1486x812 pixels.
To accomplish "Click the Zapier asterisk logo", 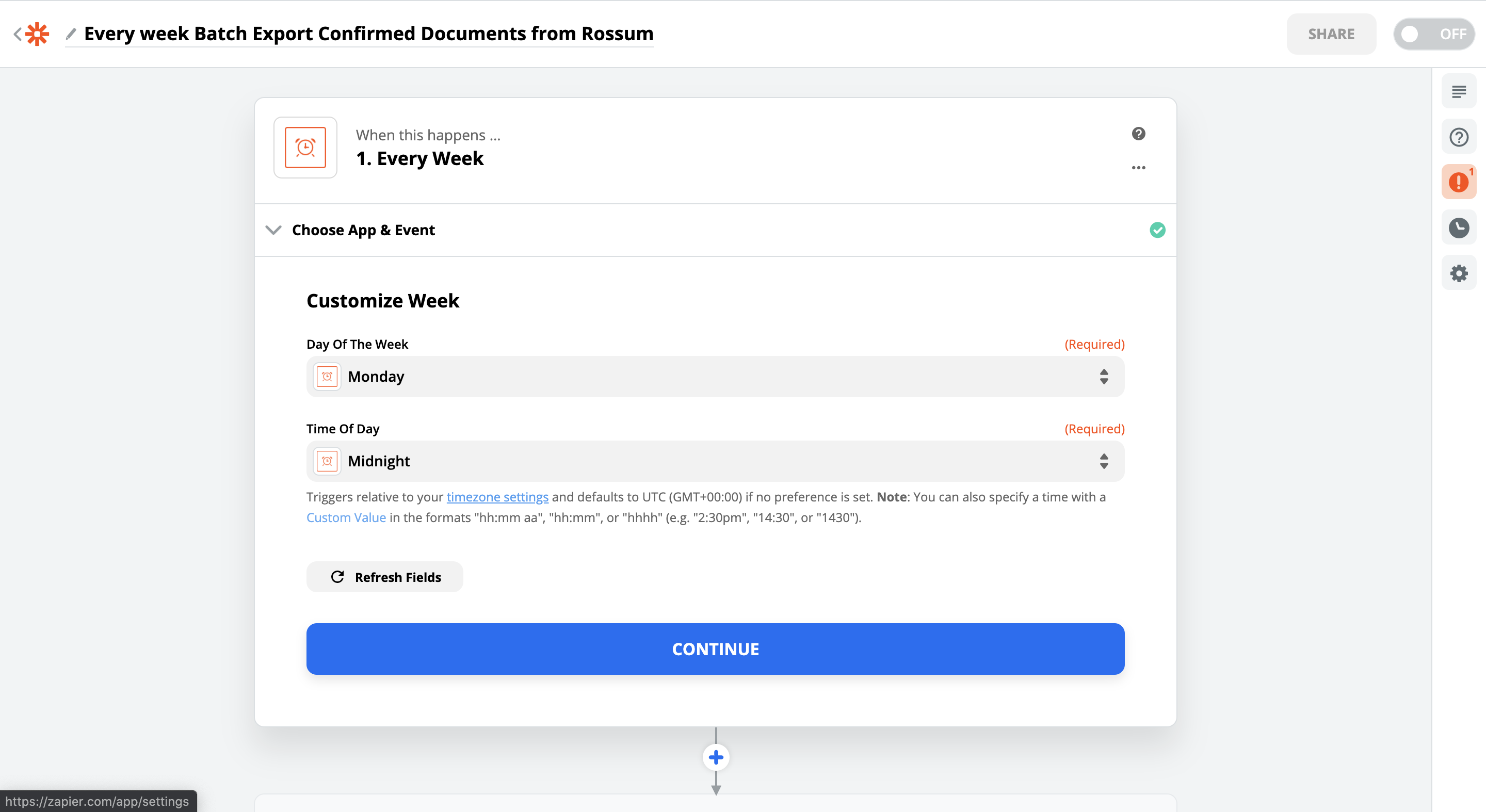I will tap(37, 34).
